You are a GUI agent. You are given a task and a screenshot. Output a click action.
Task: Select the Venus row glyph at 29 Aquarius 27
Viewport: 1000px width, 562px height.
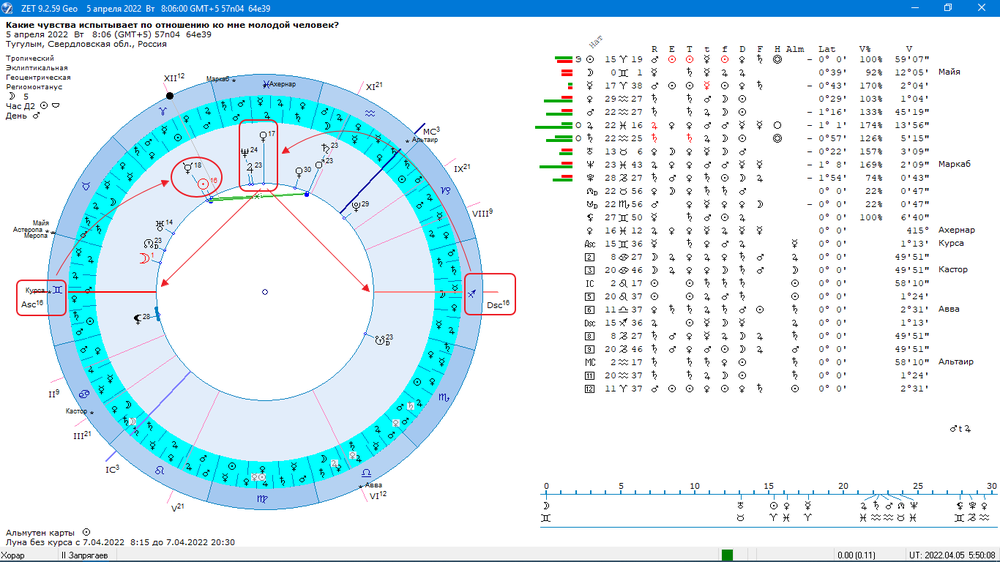tap(590, 99)
